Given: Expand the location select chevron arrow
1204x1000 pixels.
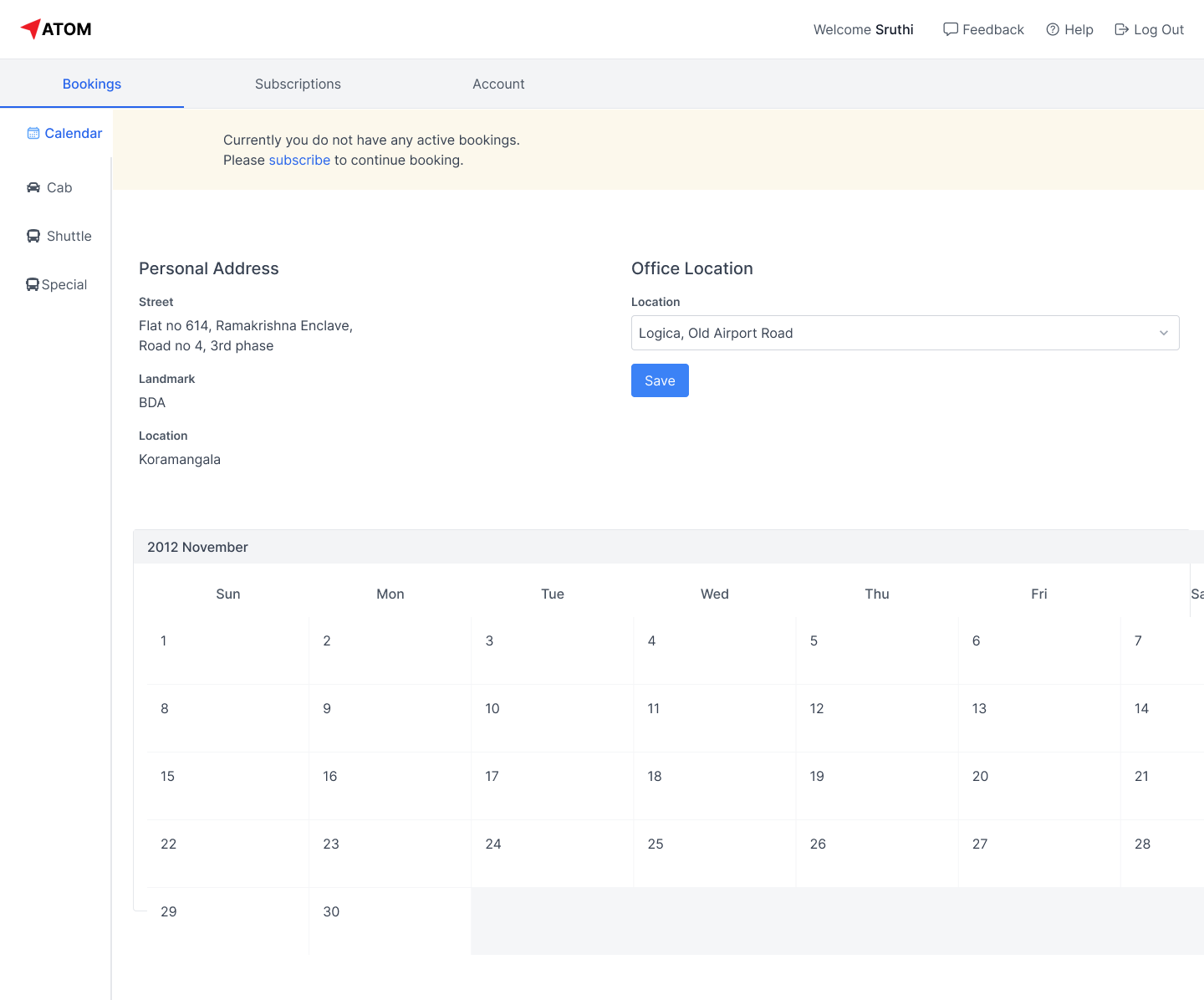Looking at the screenshot, I should tap(1163, 333).
